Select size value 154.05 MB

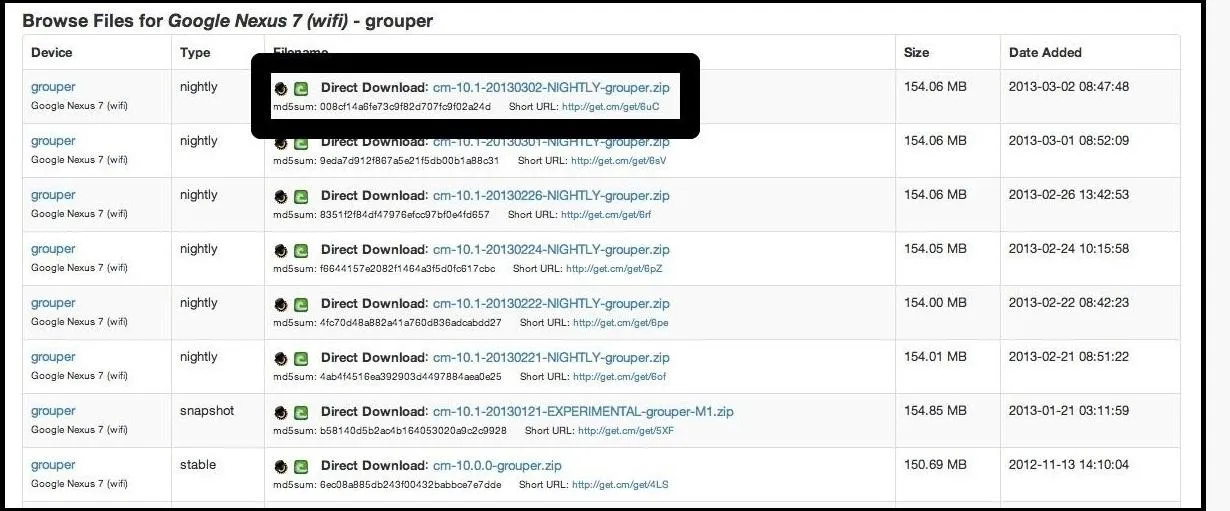coord(935,249)
